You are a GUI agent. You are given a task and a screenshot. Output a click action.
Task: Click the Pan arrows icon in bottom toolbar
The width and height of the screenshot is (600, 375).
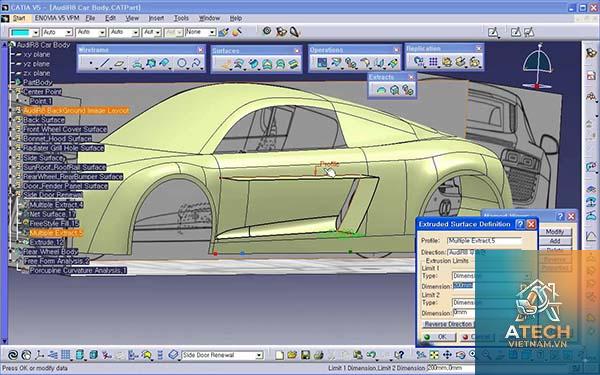[x=447, y=355]
